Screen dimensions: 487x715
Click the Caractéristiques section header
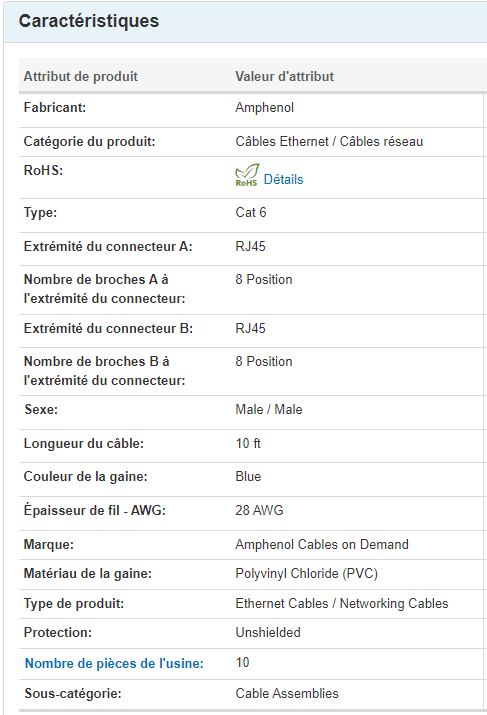pos(89,21)
